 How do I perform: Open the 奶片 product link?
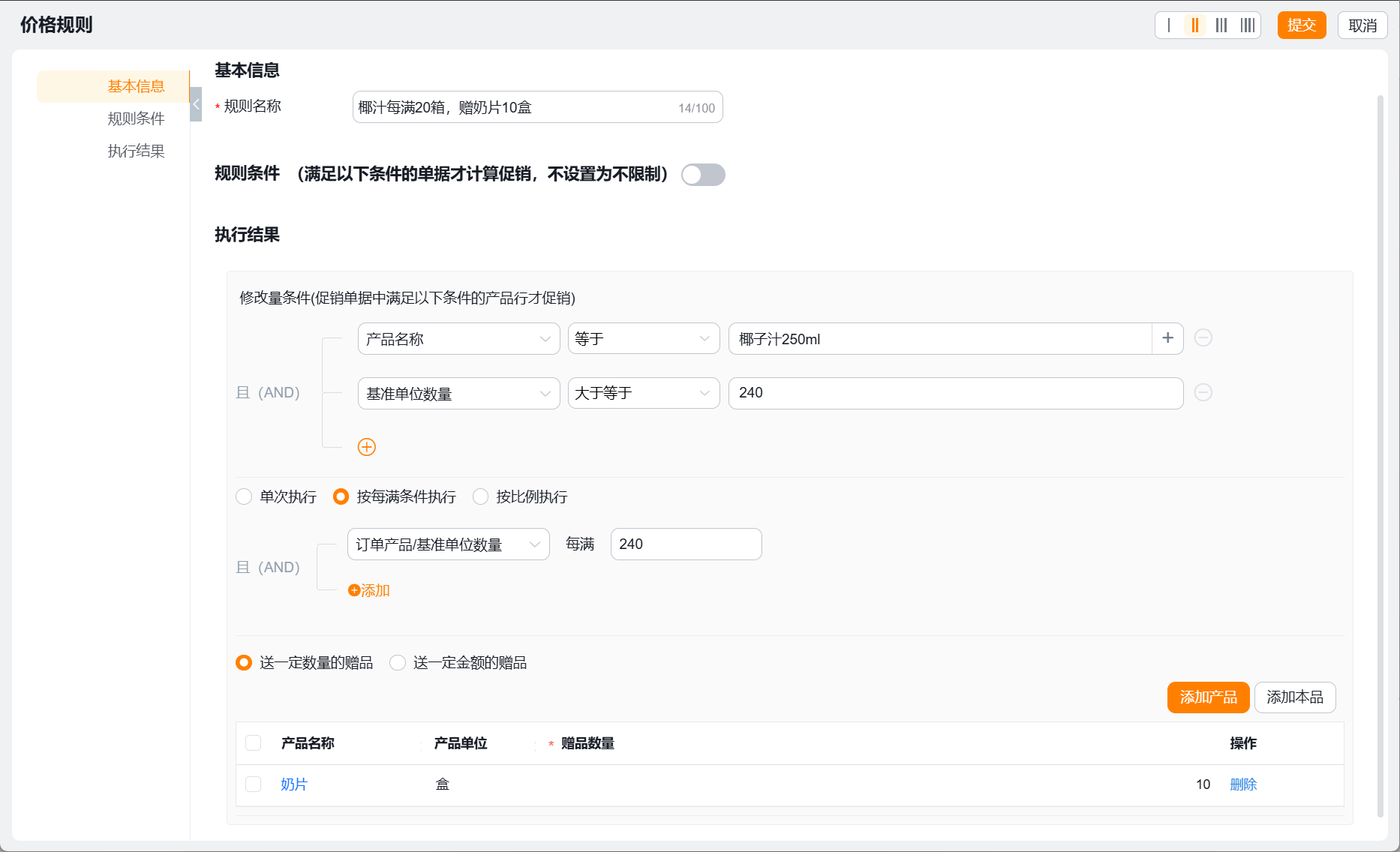pyautogui.click(x=294, y=784)
